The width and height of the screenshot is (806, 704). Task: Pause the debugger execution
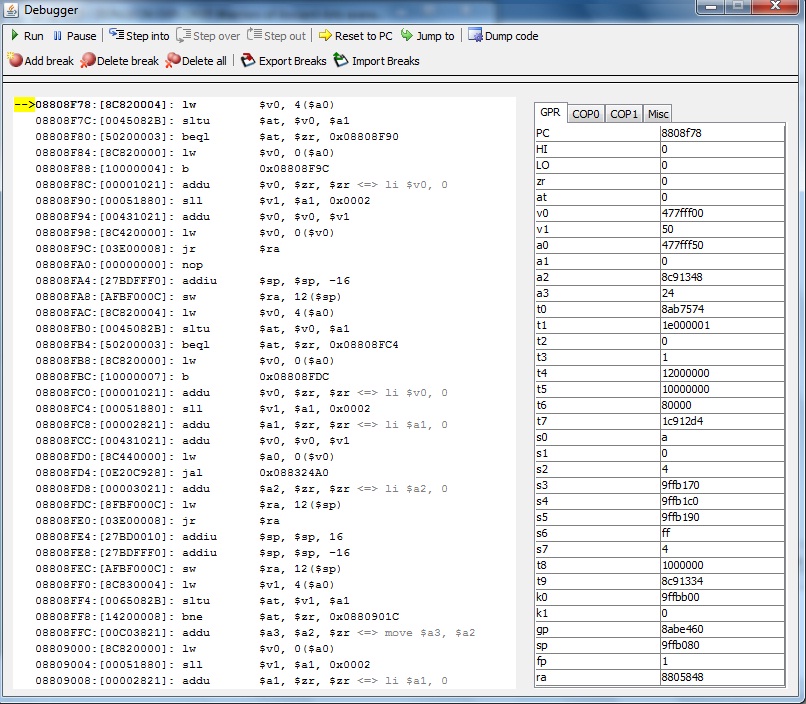[74, 36]
